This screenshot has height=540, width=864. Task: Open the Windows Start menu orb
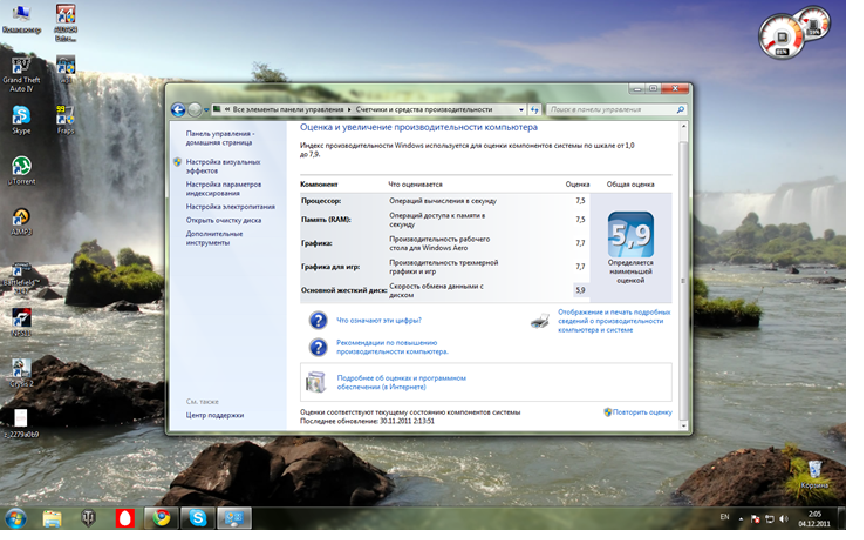point(15,519)
